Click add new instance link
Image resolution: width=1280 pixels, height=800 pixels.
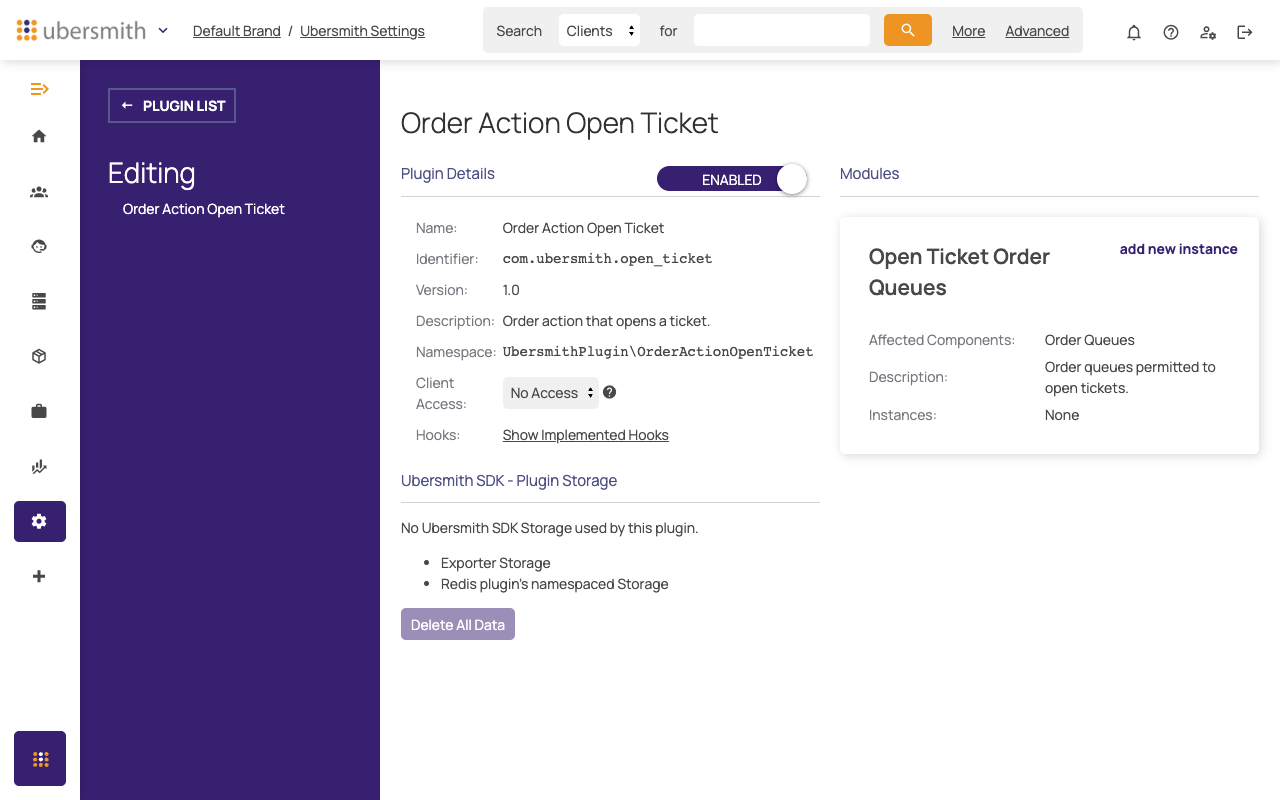click(1178, 249)
